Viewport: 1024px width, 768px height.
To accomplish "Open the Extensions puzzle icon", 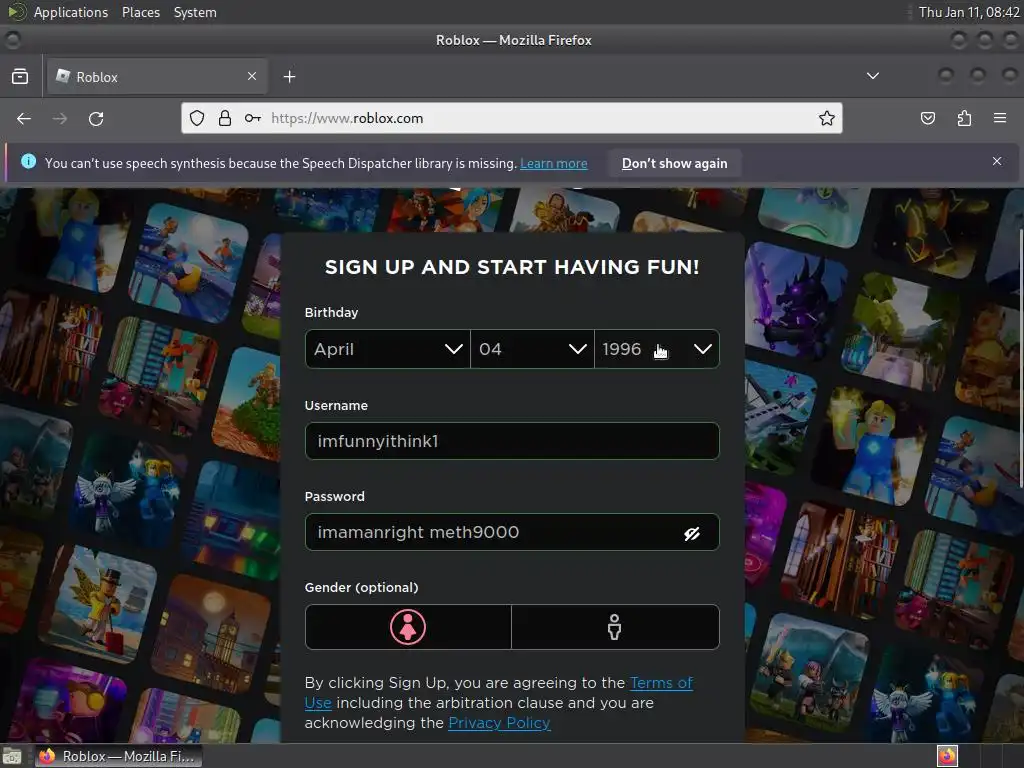I will click(964, 118).
